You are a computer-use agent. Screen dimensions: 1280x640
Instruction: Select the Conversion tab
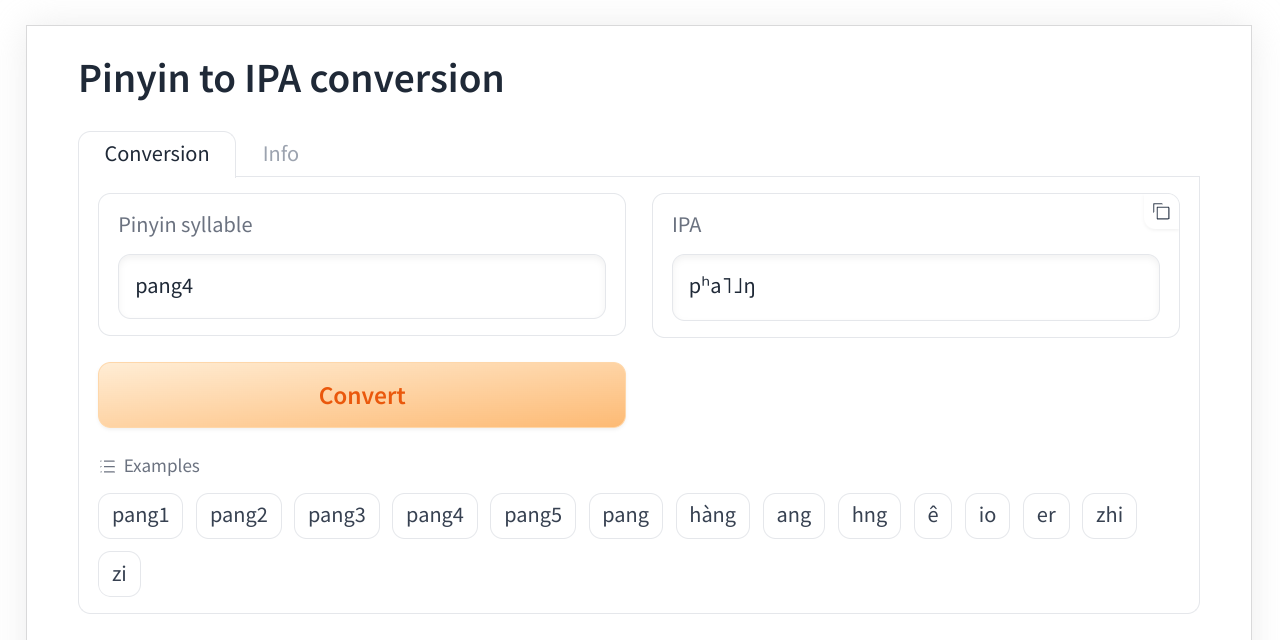pos(157,154)
